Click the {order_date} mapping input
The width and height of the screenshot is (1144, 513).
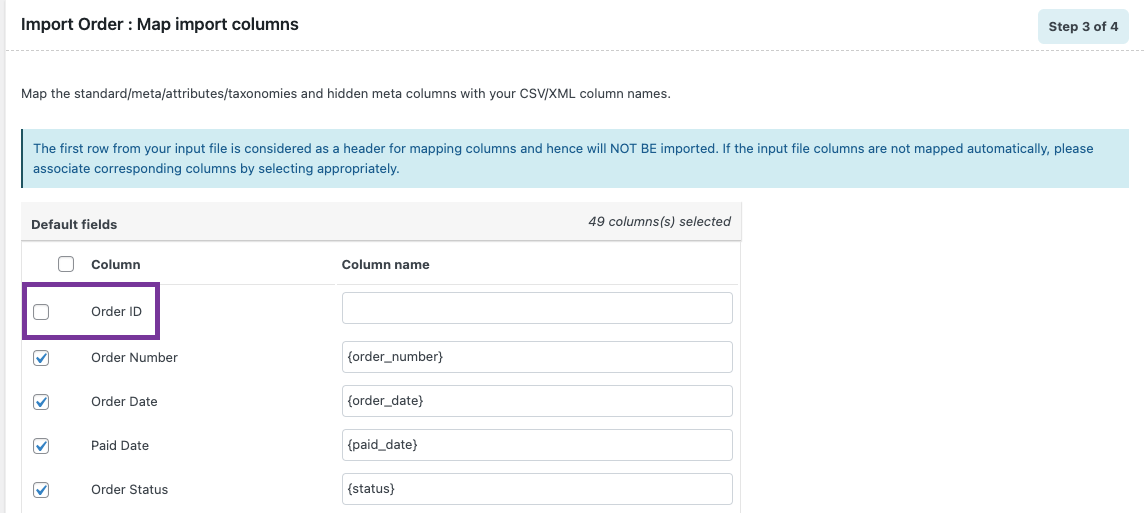[537, 401]
